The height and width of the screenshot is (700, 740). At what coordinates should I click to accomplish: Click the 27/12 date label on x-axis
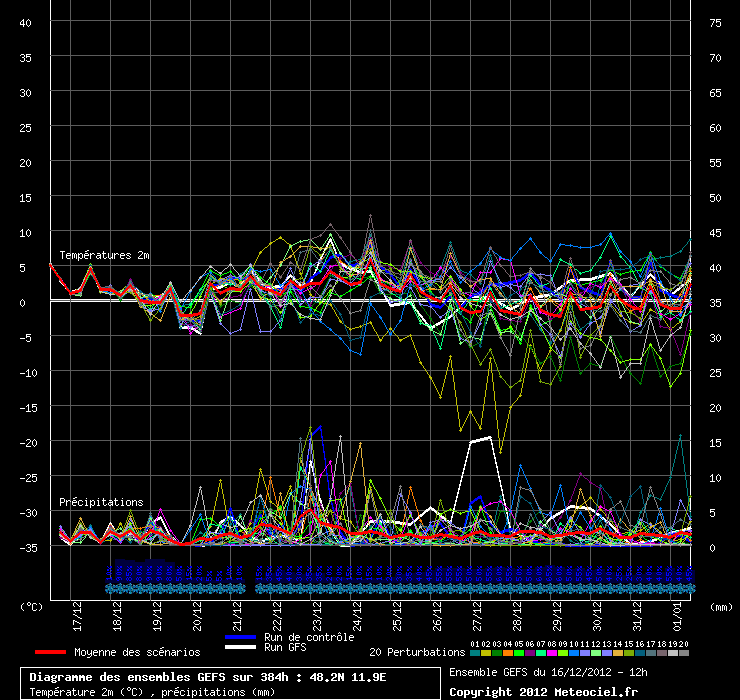pyautogui.click(x=477, y=616)
